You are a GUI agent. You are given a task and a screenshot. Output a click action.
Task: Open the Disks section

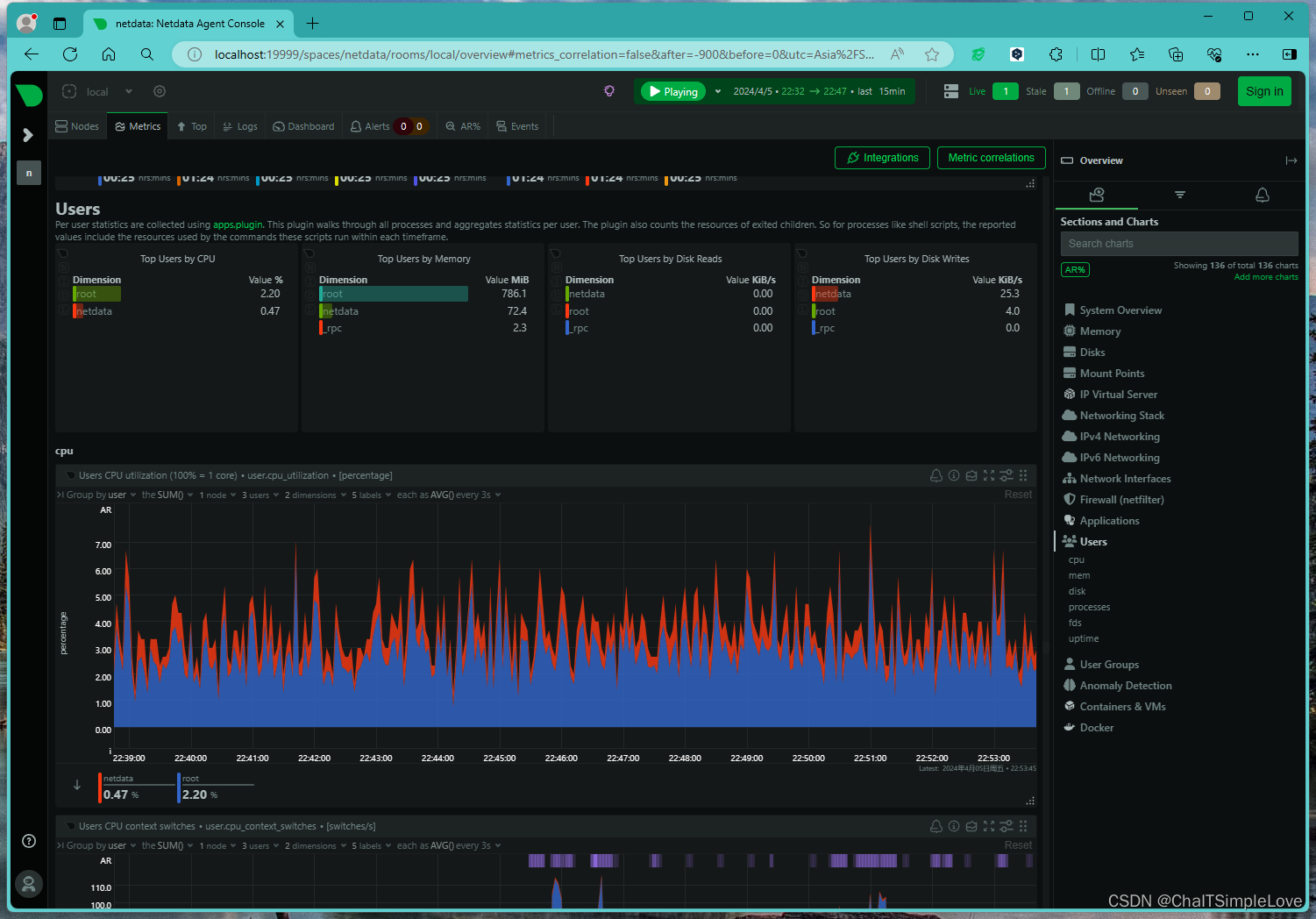click(x=1092, y=353)
